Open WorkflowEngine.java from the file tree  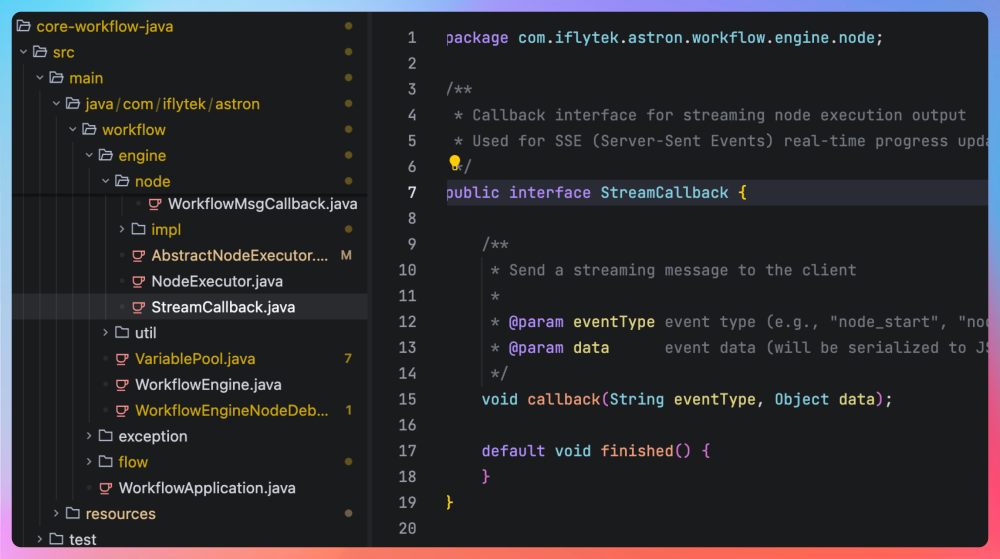(208, 385)
